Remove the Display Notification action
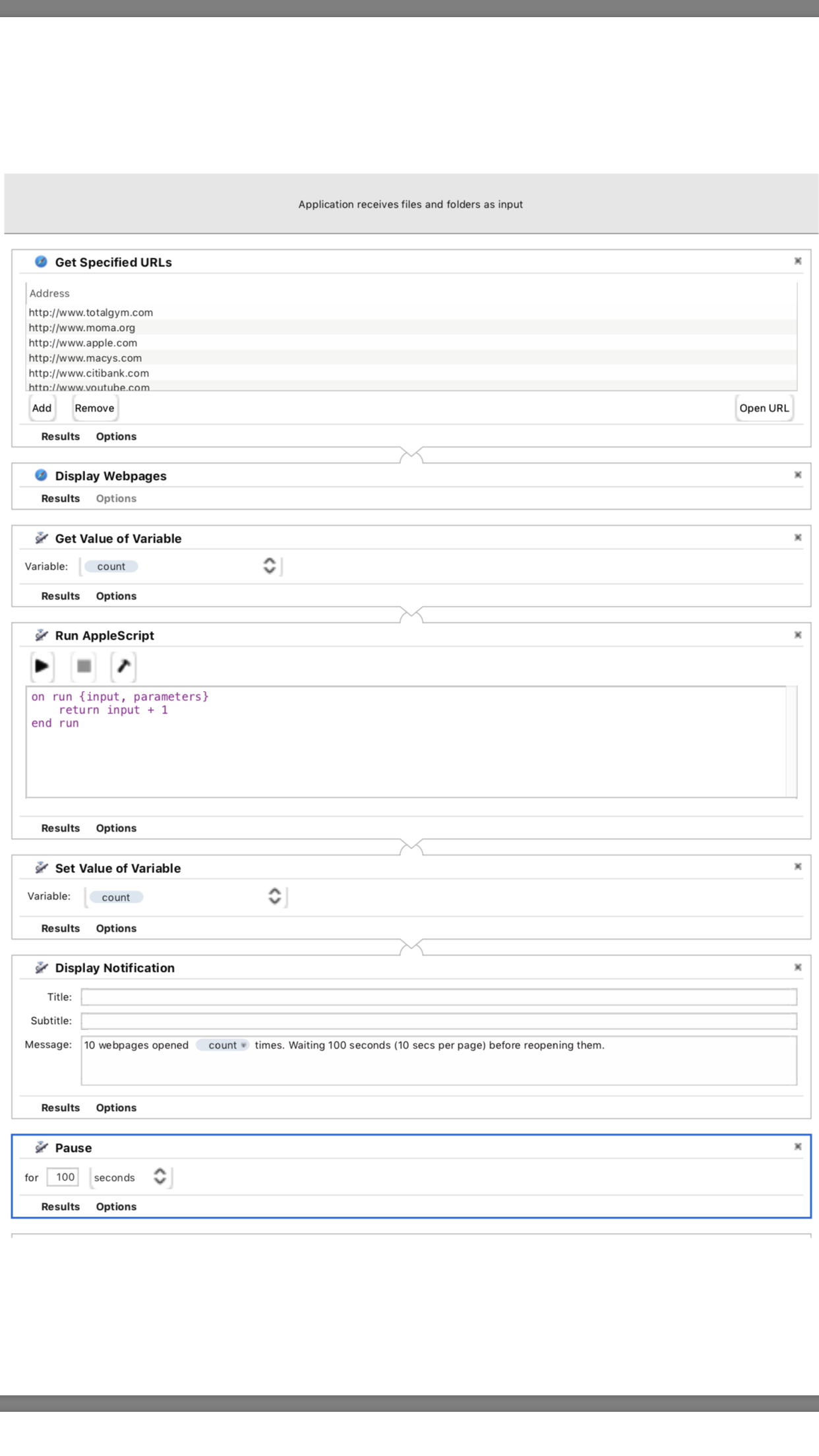The height and width of the screenshot is (1456, 819). pyautogui.click(x=797, y=967)
